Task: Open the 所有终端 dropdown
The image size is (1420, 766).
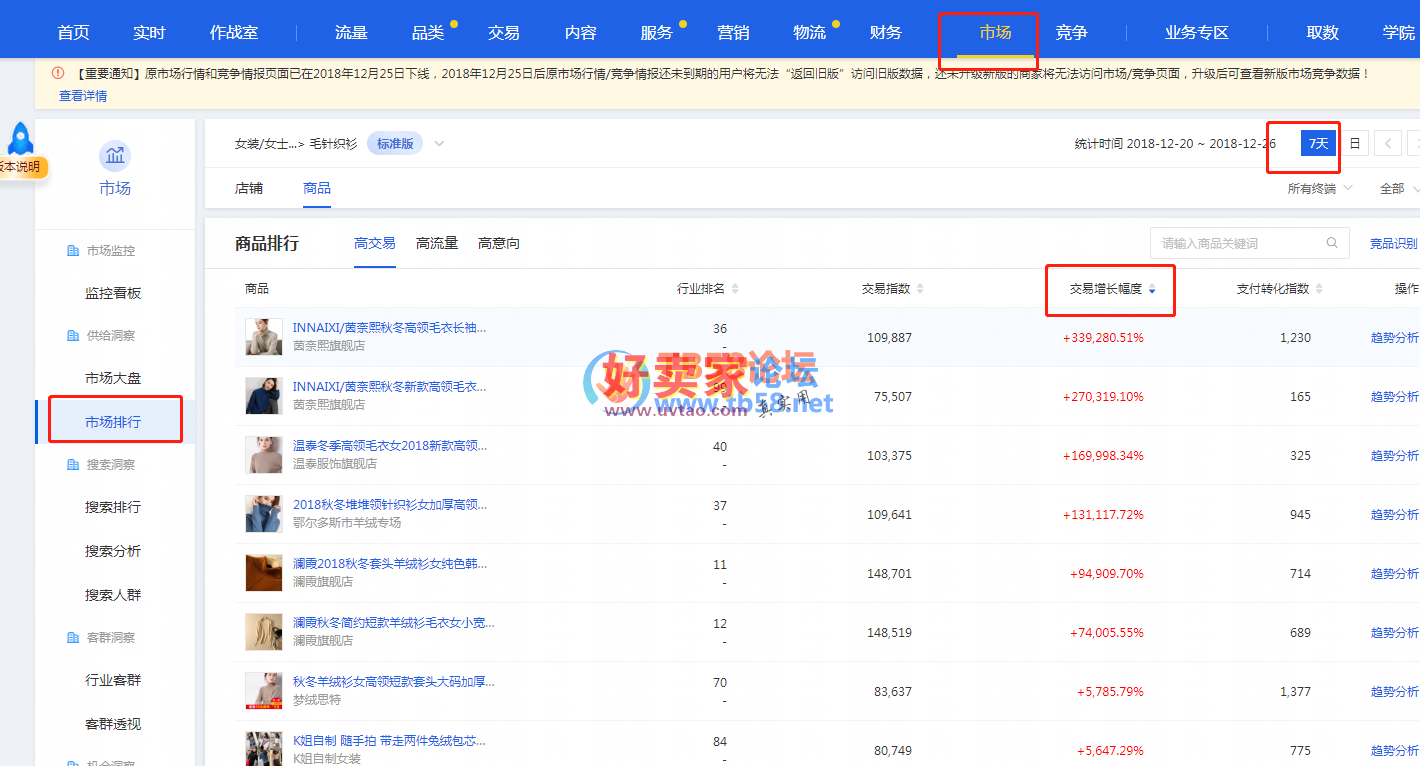Action: tap(1319, 188)
